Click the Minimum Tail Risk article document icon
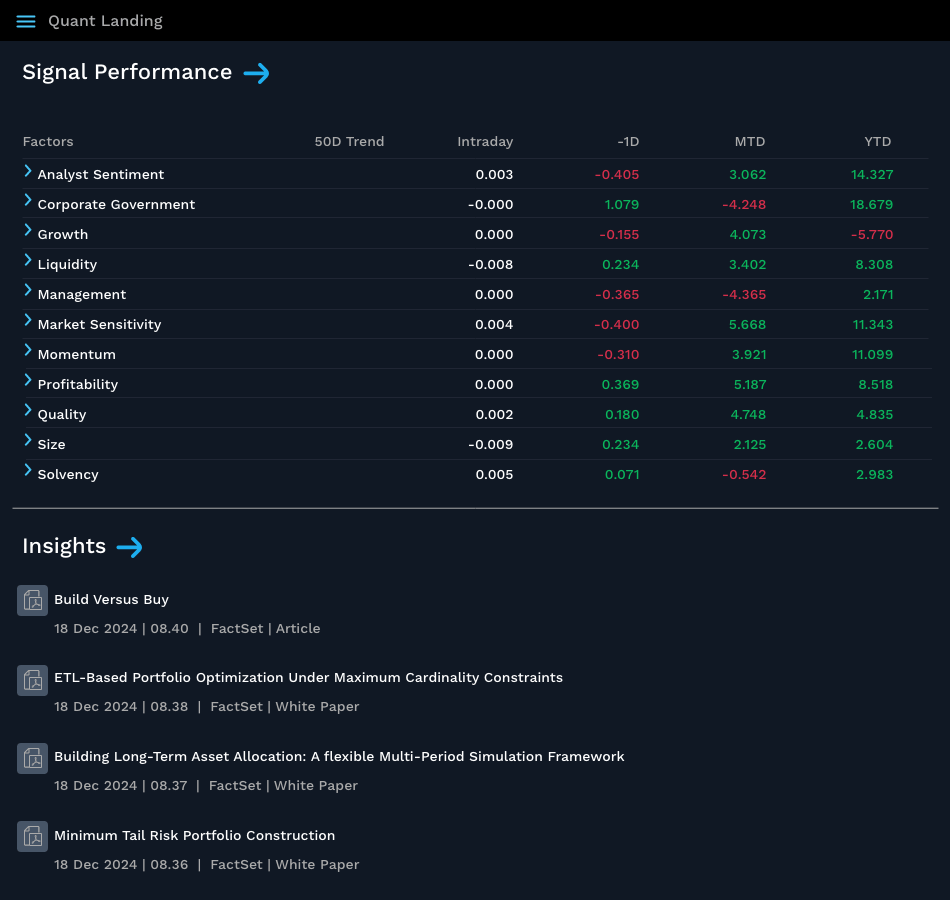This screenshot has width=950, height=900. (32, 836)
